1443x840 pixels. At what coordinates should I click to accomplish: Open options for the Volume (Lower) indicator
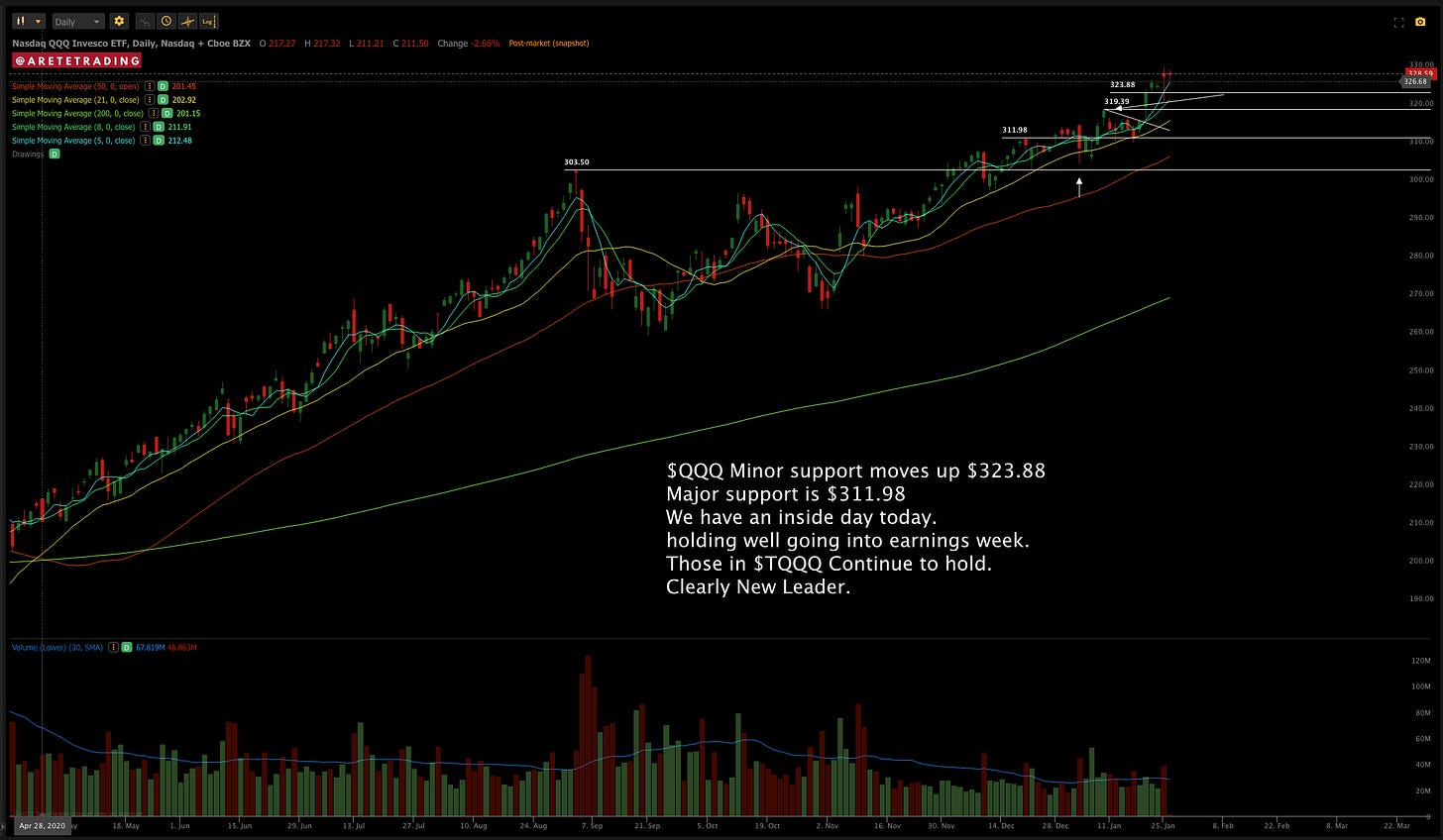(x=113, y=647)
